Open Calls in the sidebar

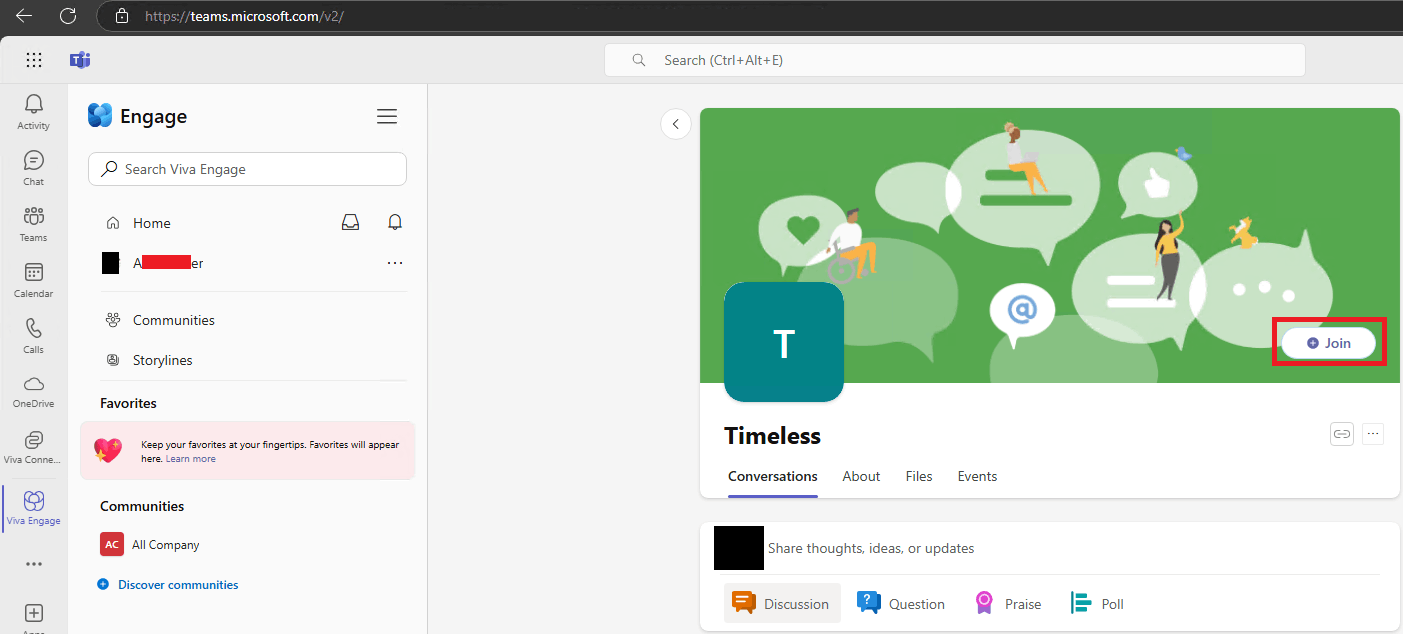pyautogui.click(x=33, y=336)
